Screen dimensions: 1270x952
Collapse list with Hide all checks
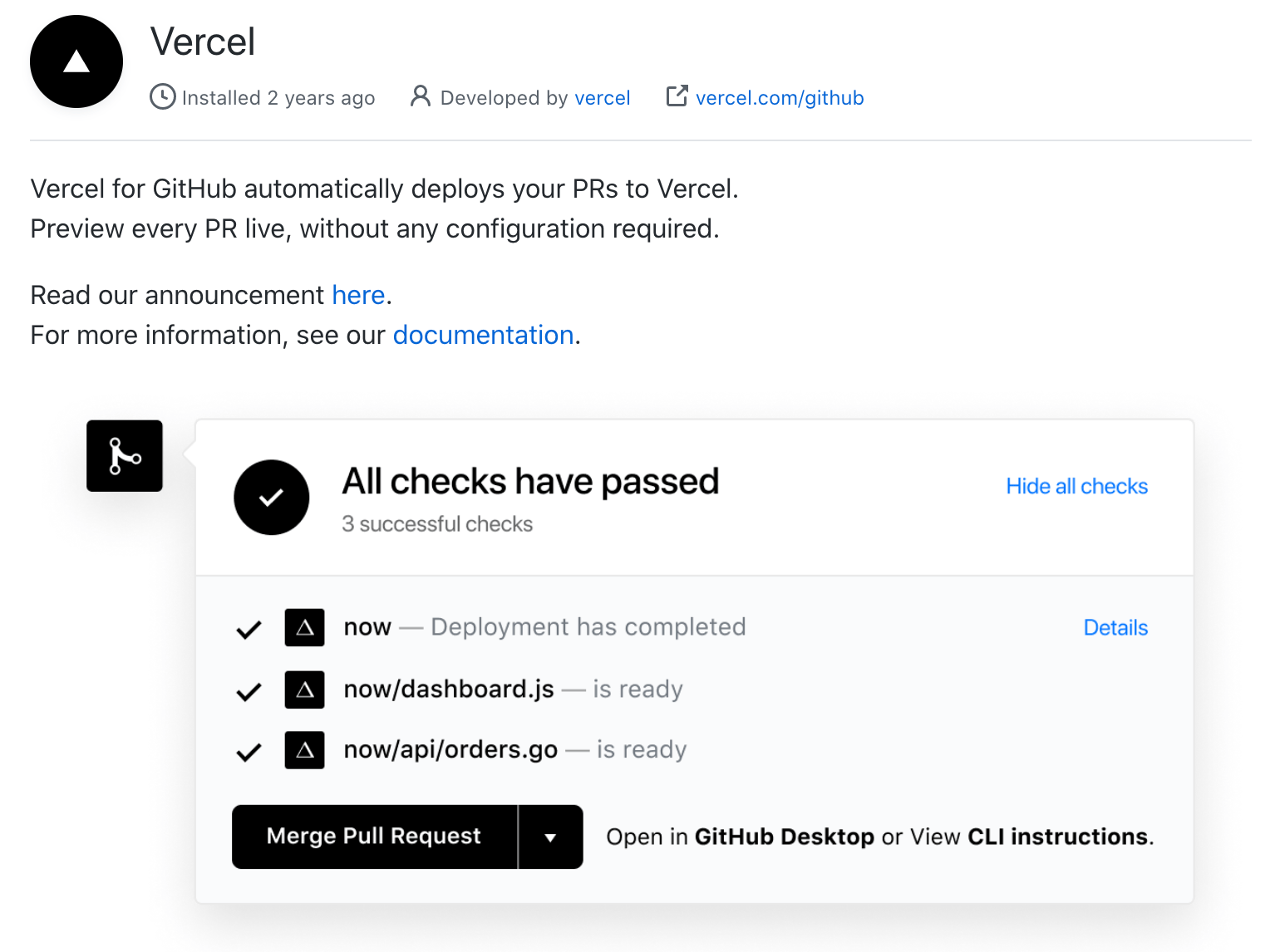tap(1076, 486)
